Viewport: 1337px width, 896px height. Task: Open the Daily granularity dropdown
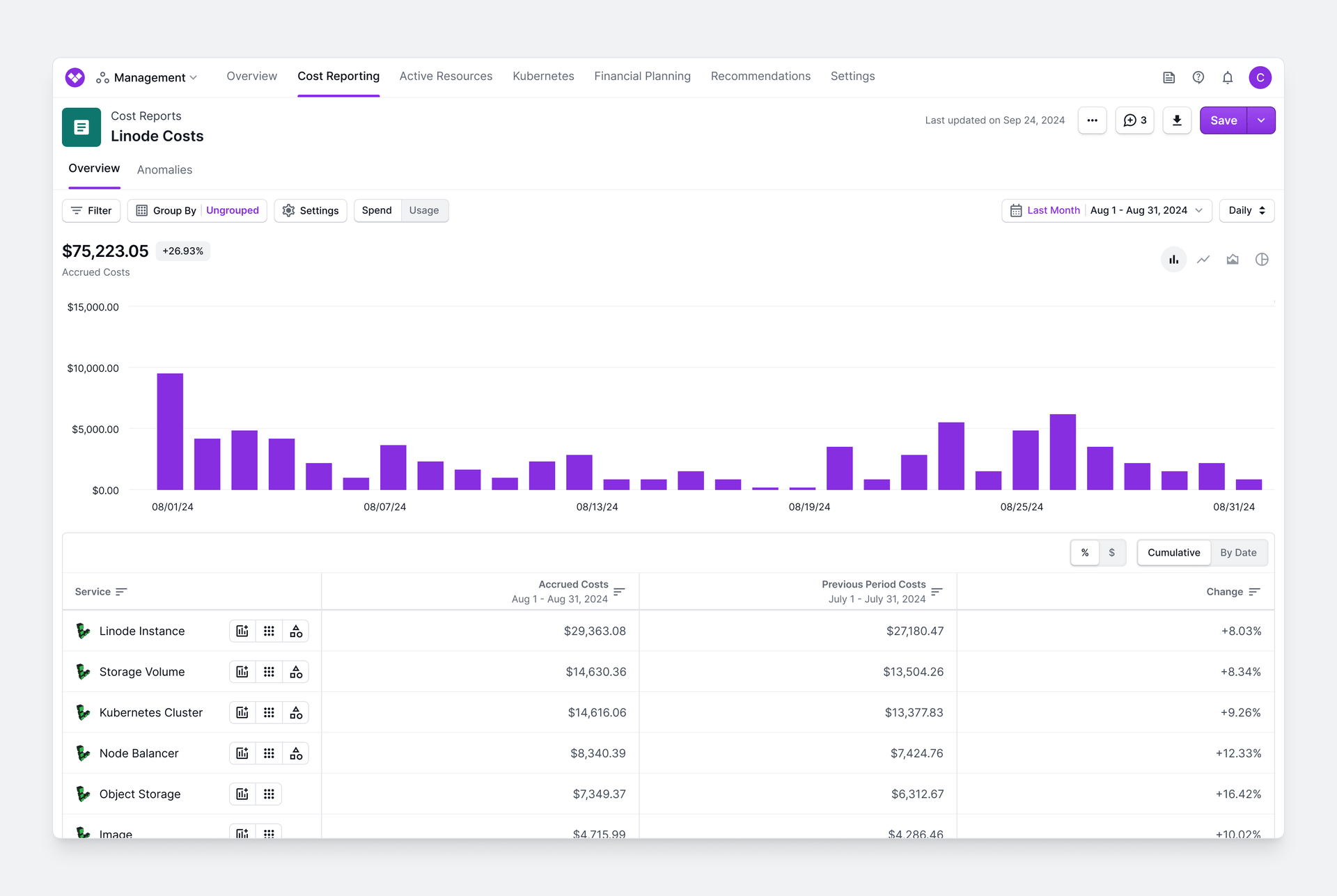pos(1246,210)
